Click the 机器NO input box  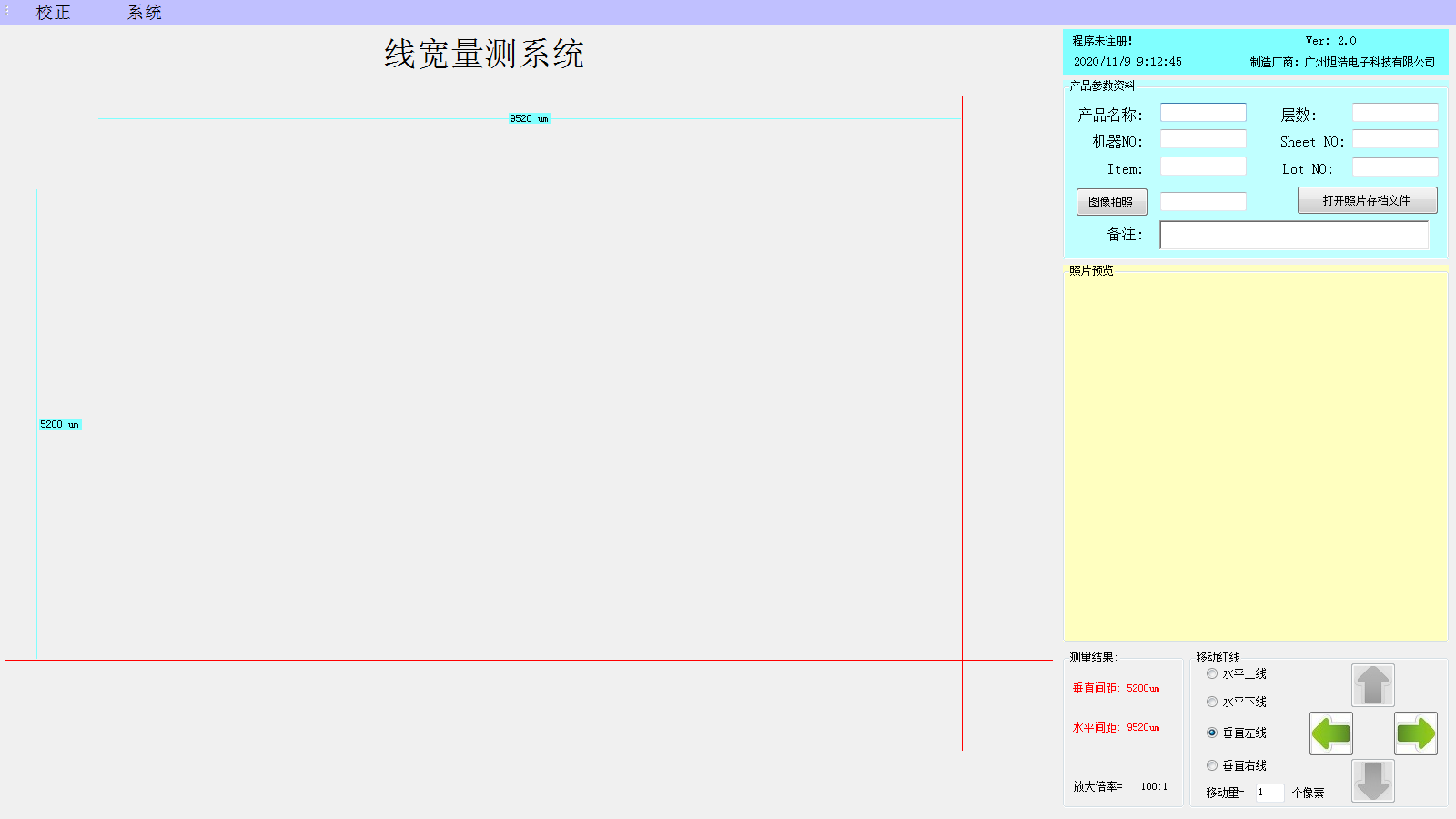pyautogui.click(x=1203, y=139)
